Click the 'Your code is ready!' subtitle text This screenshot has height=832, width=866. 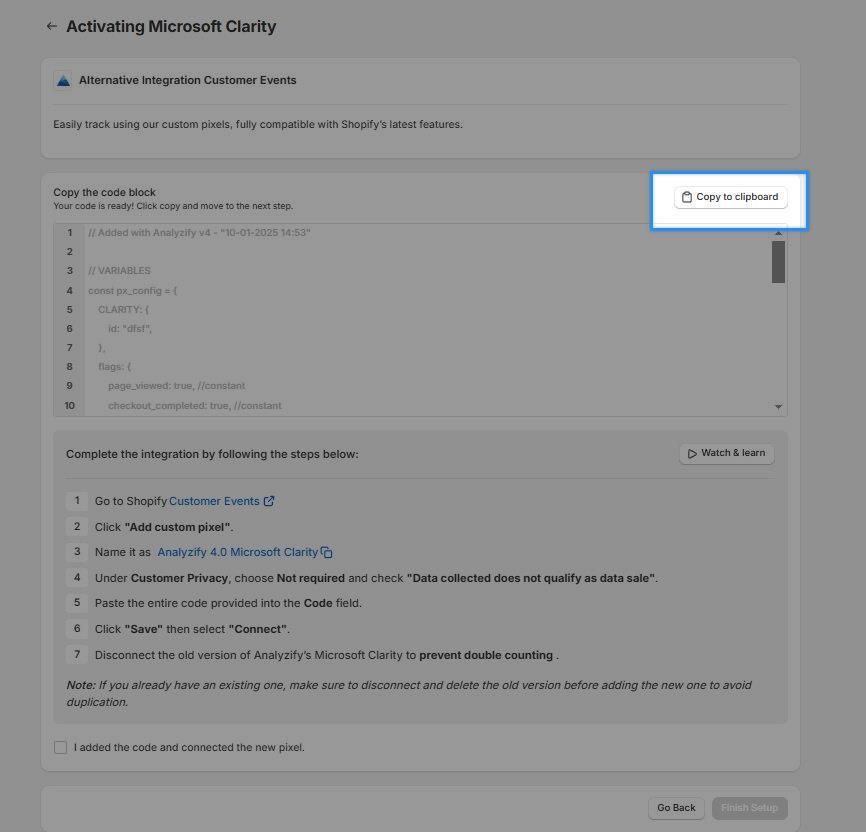pos(173,206)
